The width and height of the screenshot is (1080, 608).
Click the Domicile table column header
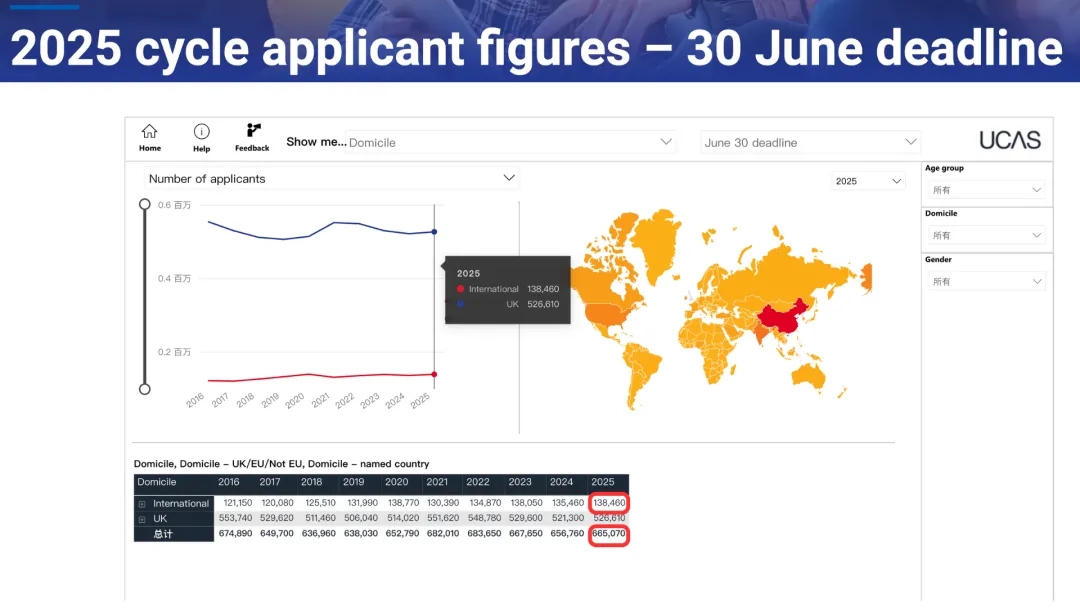click(x=157, y=482)
